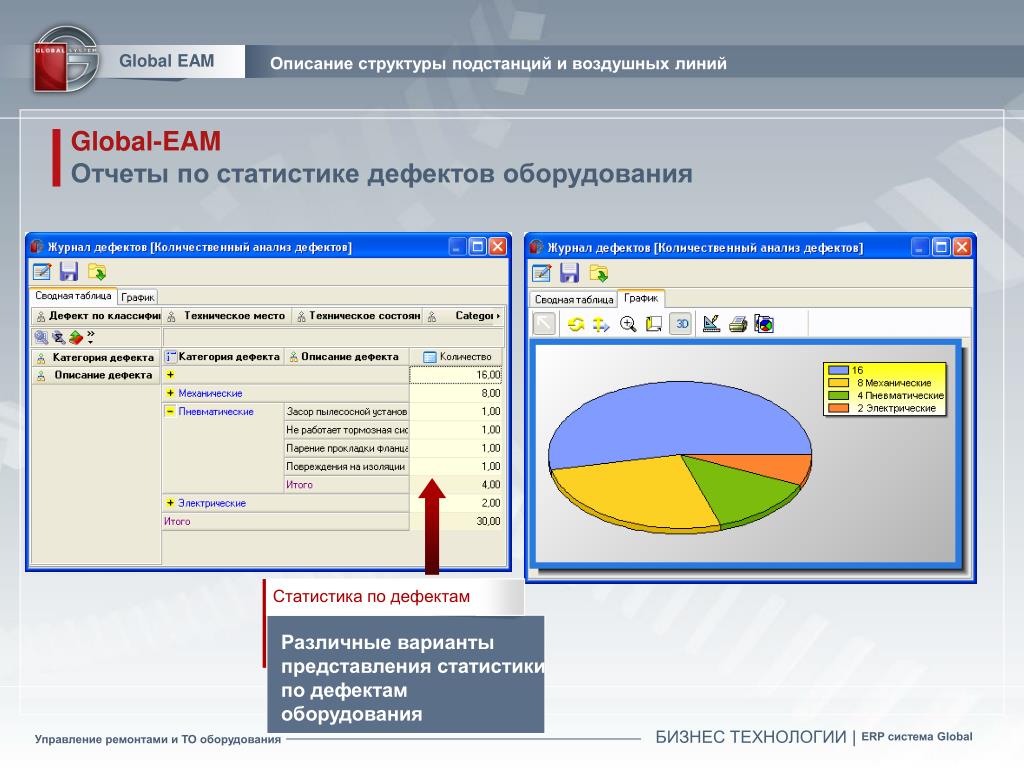
Task: Select 'Повреждения на изоляции' row
Action: click(x=346, y=466)
